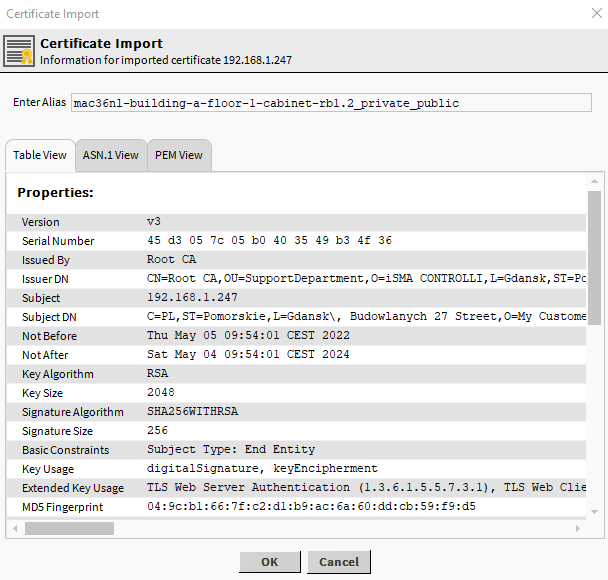Viewport: 608px width, 580px height.
Task: Switch to the Table View tab
Action: [x=40, y=155]
